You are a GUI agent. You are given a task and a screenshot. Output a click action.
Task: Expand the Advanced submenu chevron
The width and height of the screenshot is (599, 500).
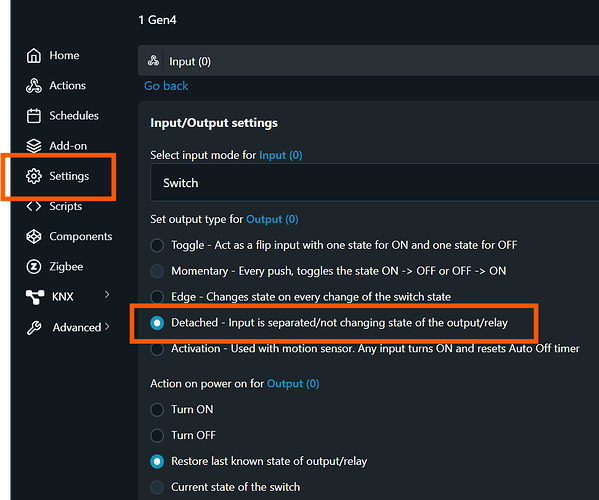coord(107,327)
